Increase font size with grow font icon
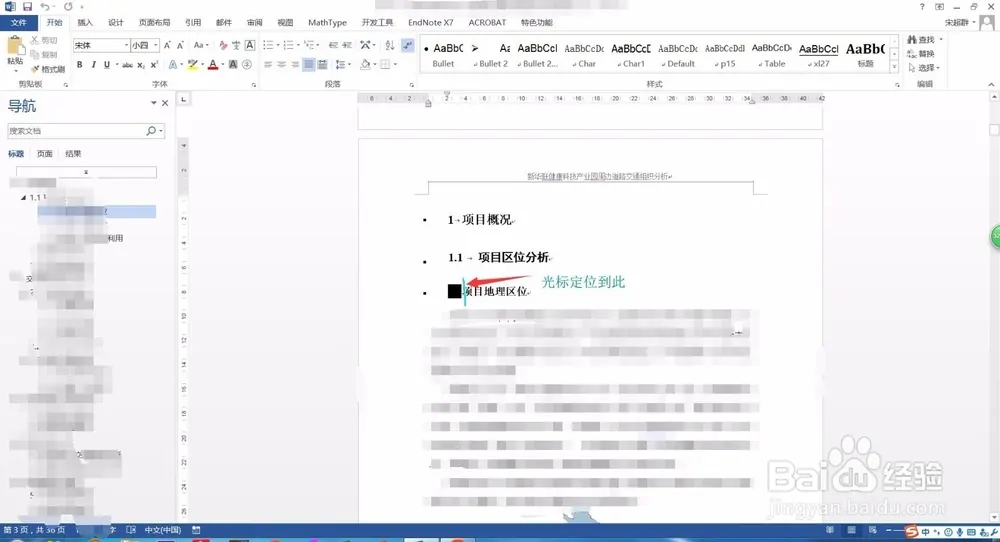This screenshot has width=1000, height=542. [x=167, y=45]
